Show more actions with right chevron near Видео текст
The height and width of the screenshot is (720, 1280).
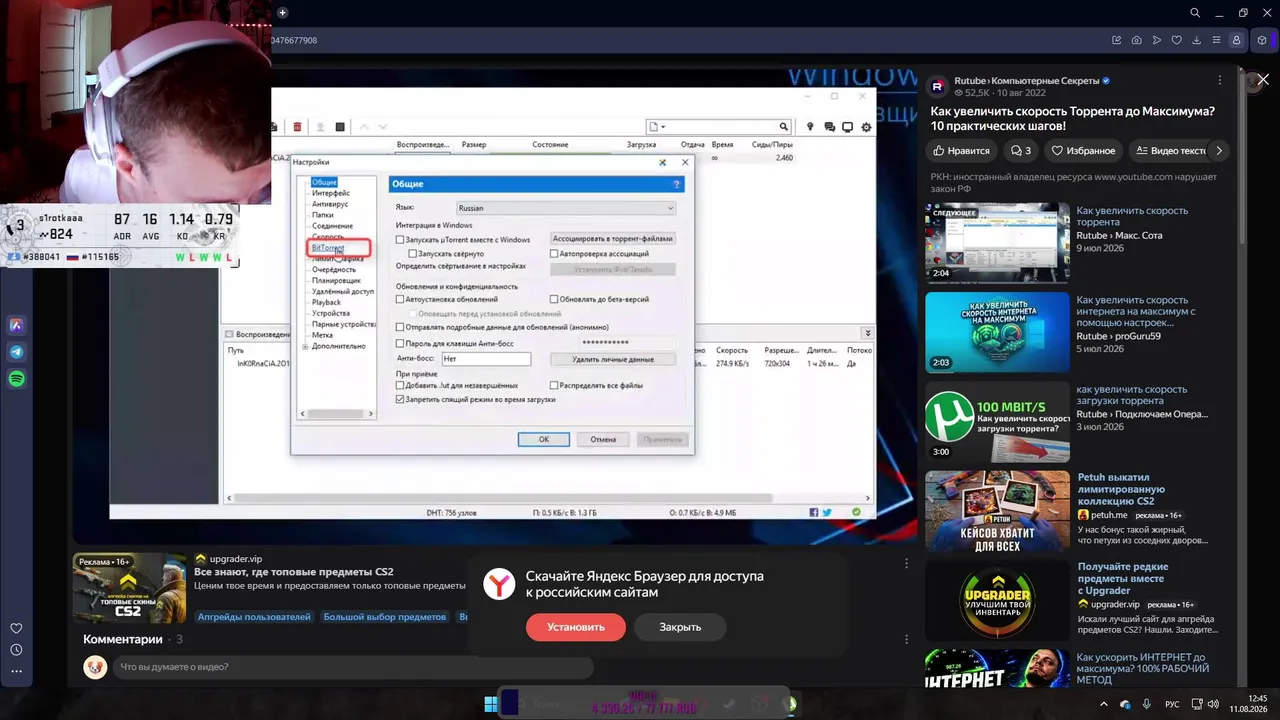(1218, 151)
